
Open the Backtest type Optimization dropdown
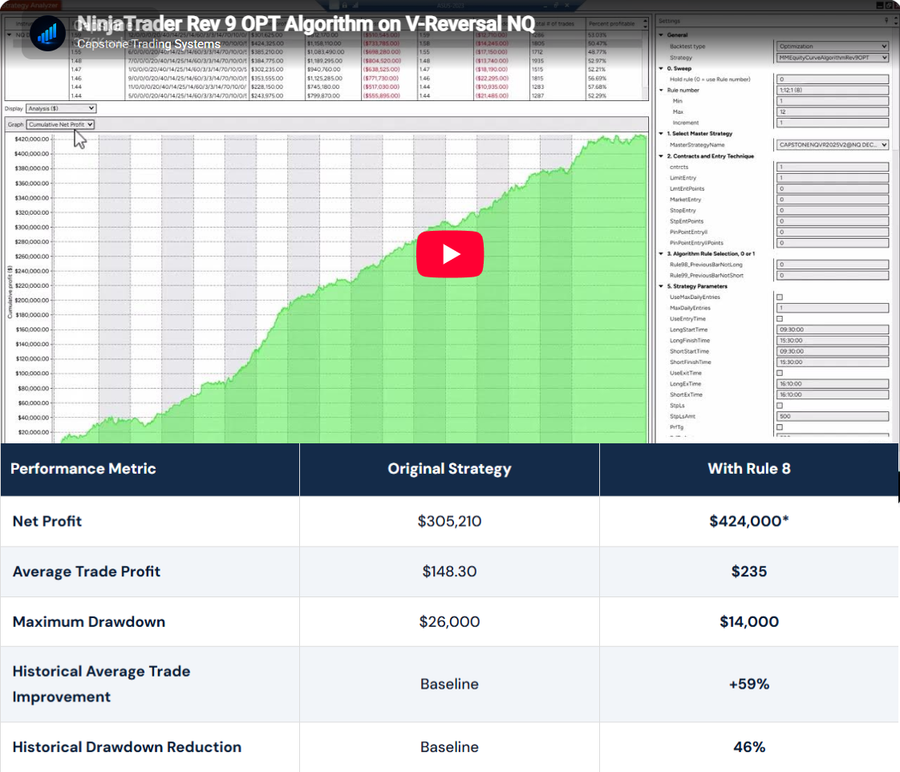click(x=832, y=46)
